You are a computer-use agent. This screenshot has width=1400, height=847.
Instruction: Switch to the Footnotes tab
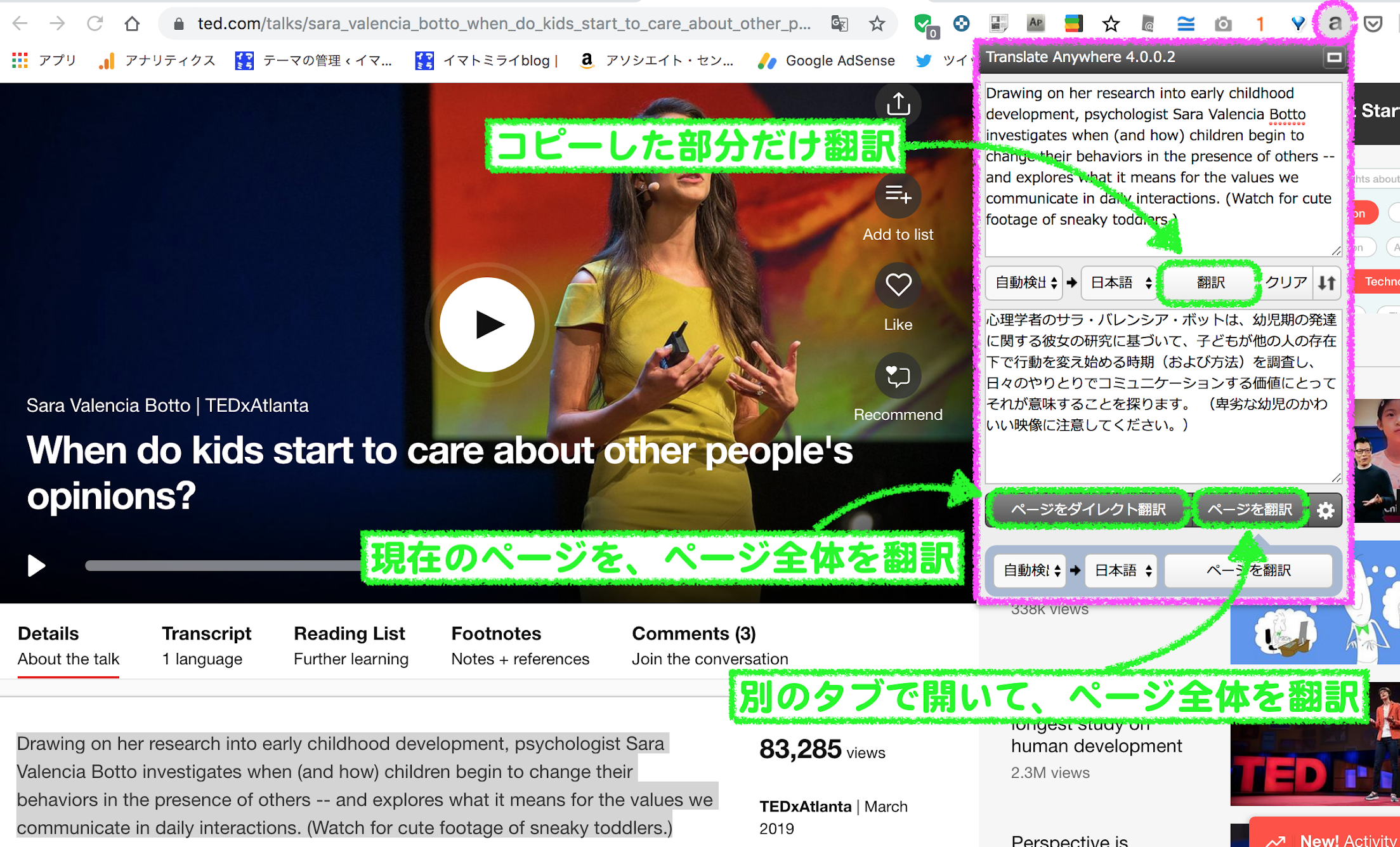520,645
